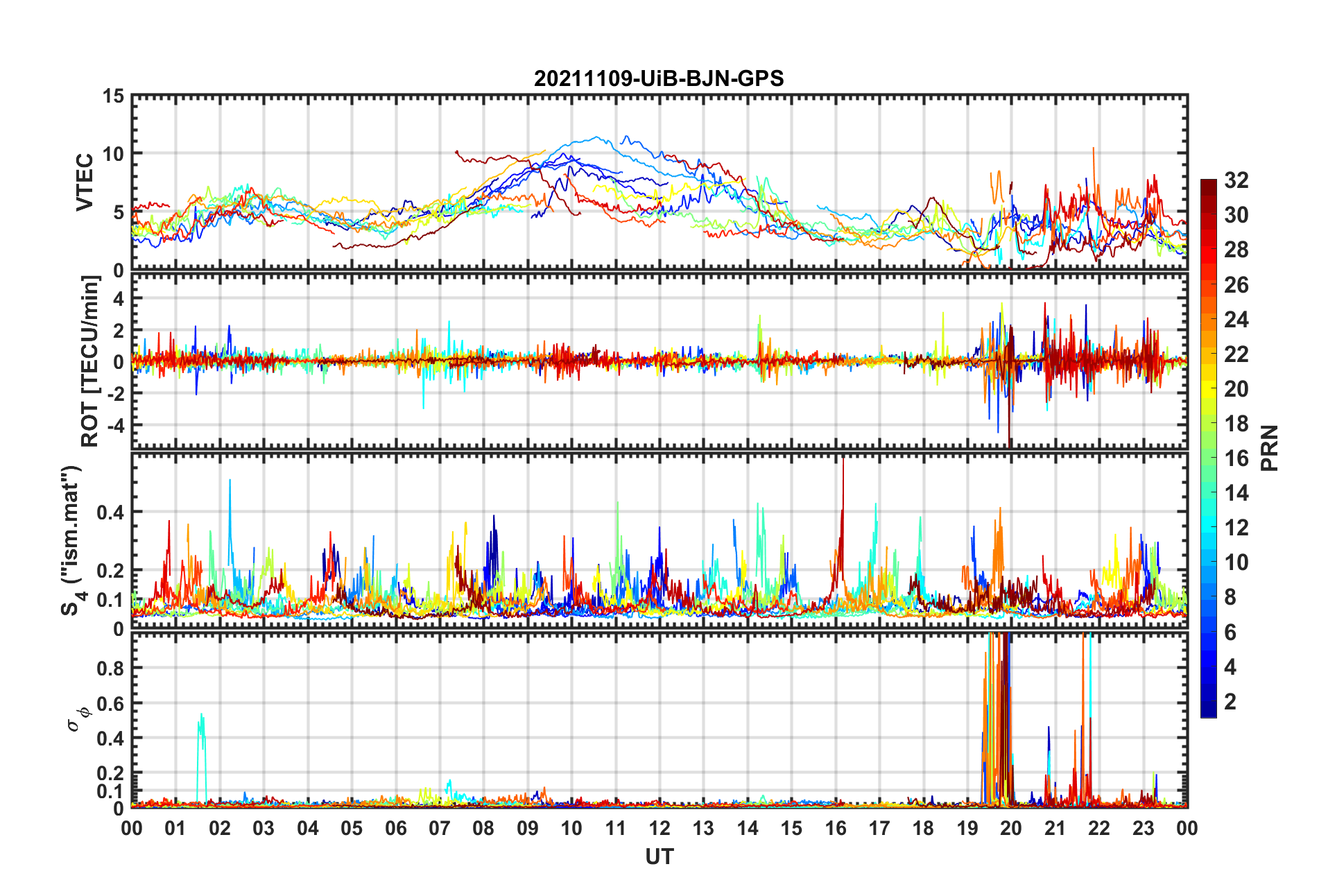Click hour 01 on the UT axis
The image size is (1319, 896).
[175, 829]
